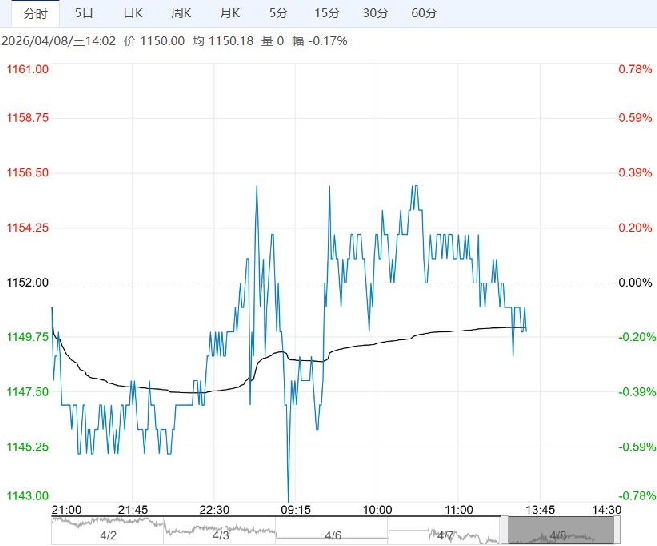Select the 5分 five-minute interval tab
Viewport: 657px width, 546px height.
click(x=277, y=13)
